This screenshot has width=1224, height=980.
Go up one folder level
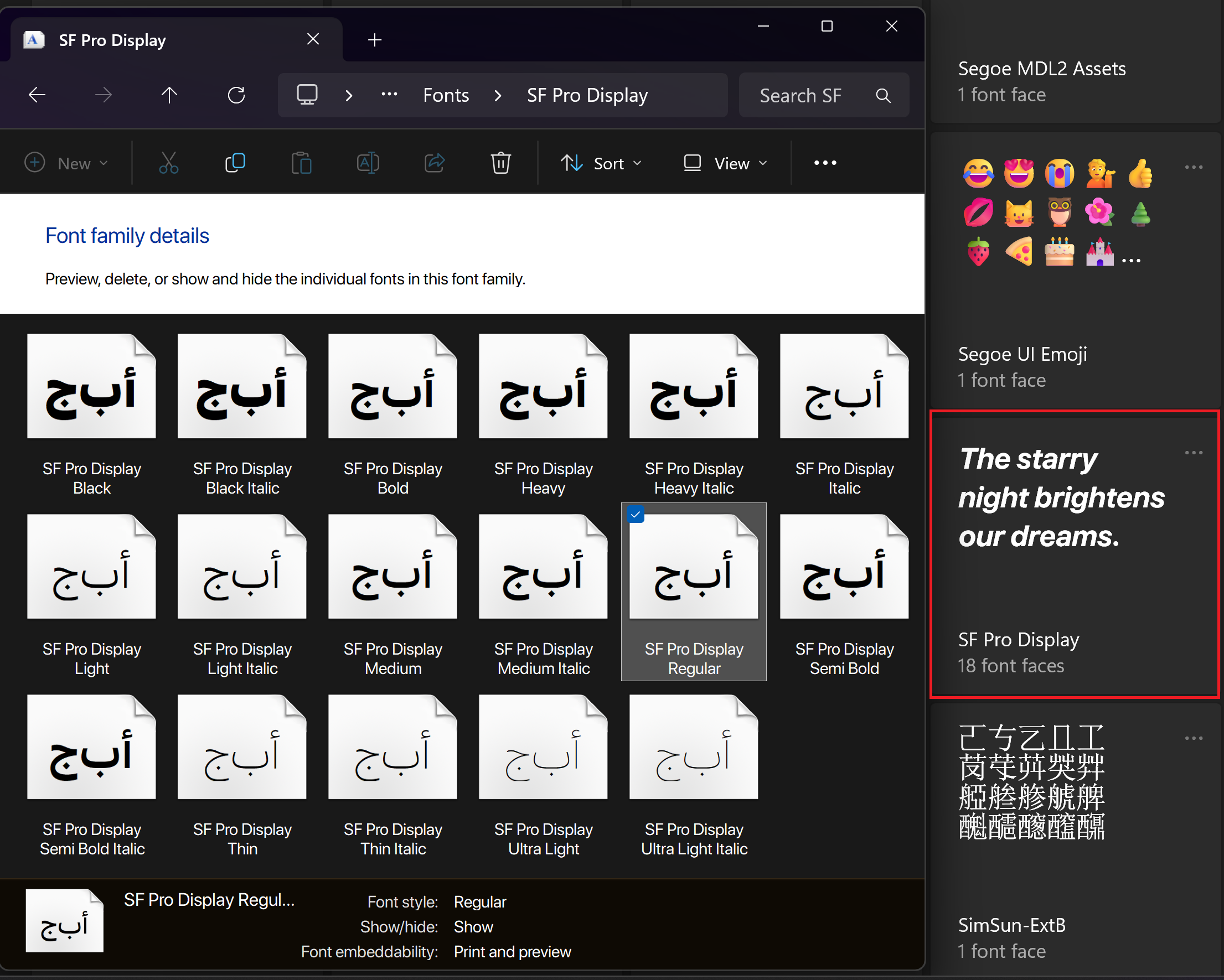[x=169, y=95]
